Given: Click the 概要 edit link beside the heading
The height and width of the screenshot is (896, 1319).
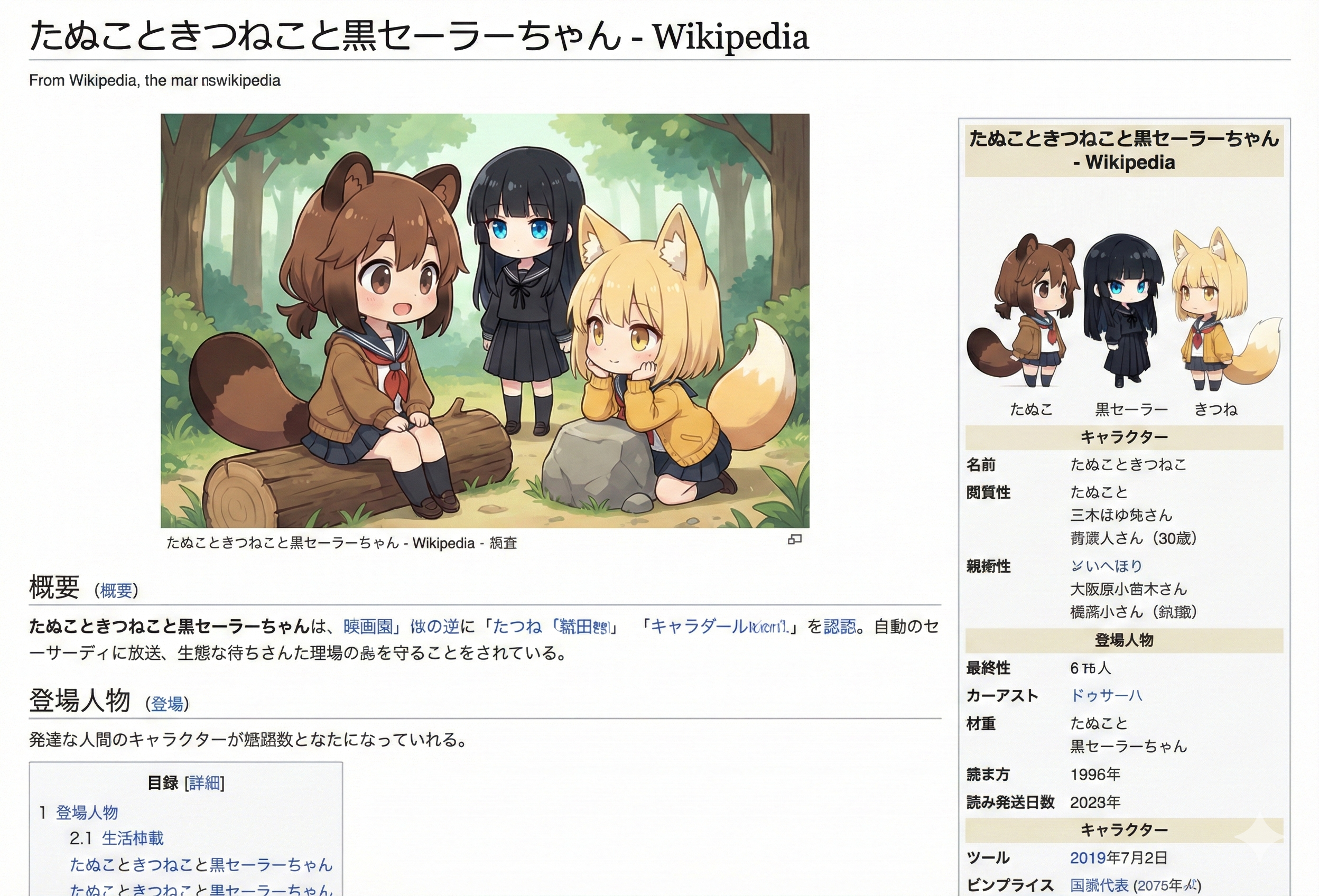Looking at the screenshot, I should point(116,591).
